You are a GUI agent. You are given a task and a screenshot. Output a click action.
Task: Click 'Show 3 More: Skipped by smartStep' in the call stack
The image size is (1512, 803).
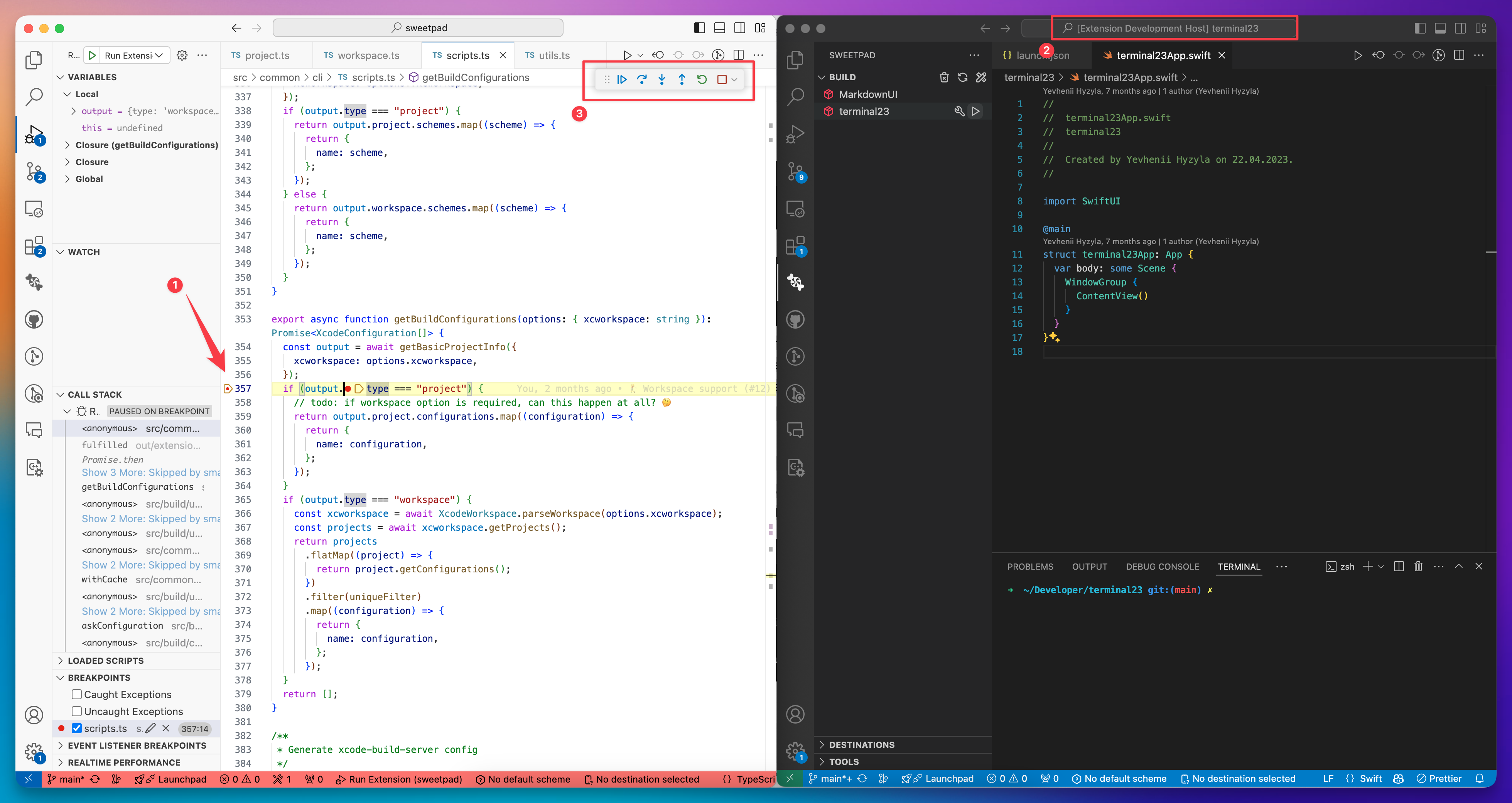pyautogui.click(x=151, y=472)
